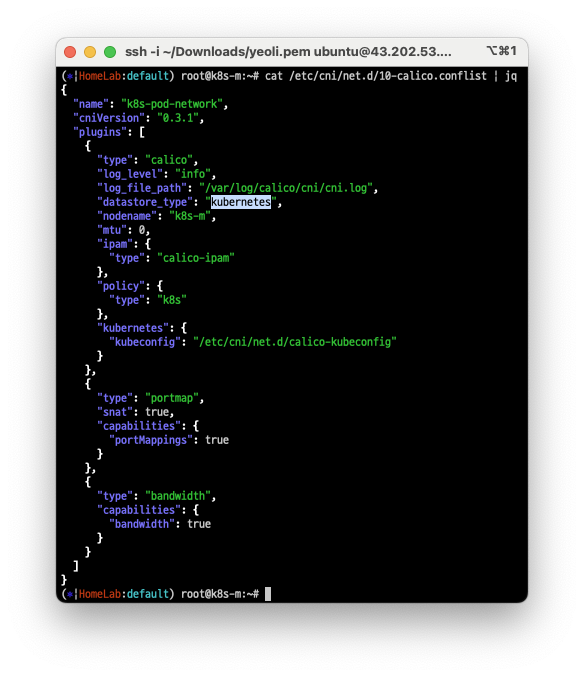This screenshot has height=677, width=584.
Task: Click the highlighted word kubernetes
Action: point(241,202)
